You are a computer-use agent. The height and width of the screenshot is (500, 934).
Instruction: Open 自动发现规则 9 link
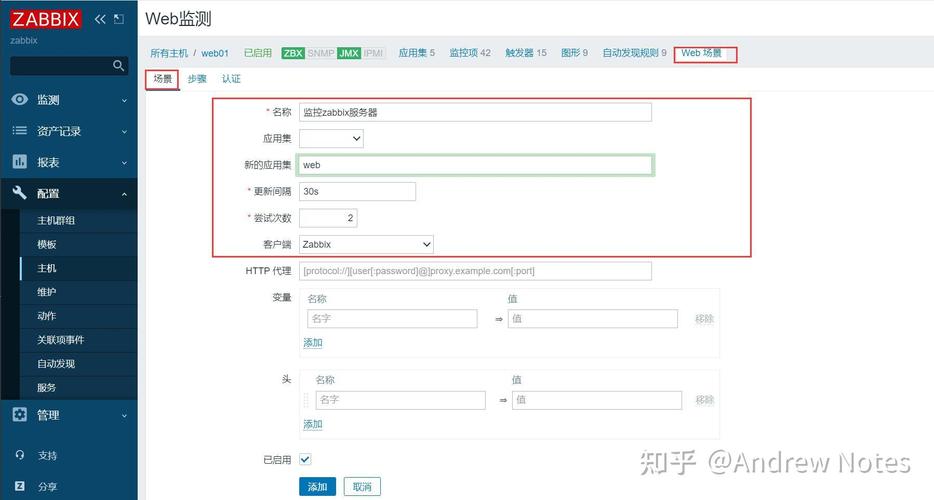(634, 53)
